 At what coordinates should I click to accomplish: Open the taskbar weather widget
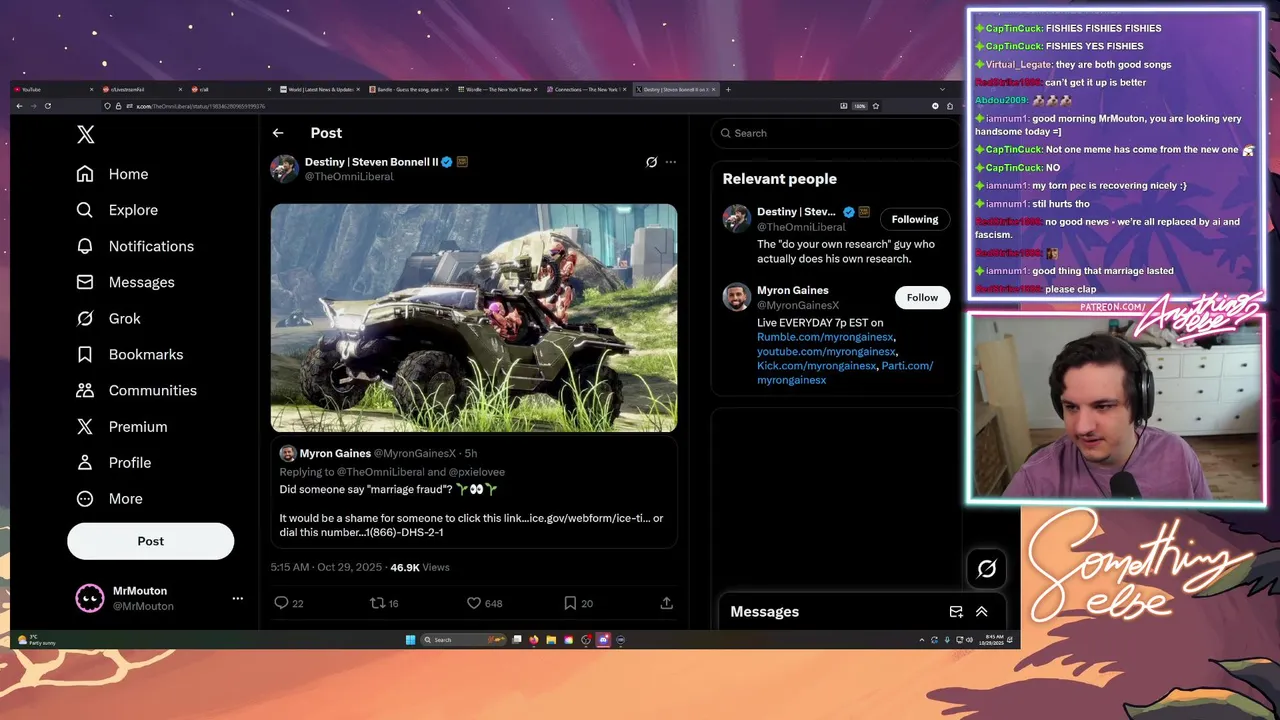pos(38,640)
